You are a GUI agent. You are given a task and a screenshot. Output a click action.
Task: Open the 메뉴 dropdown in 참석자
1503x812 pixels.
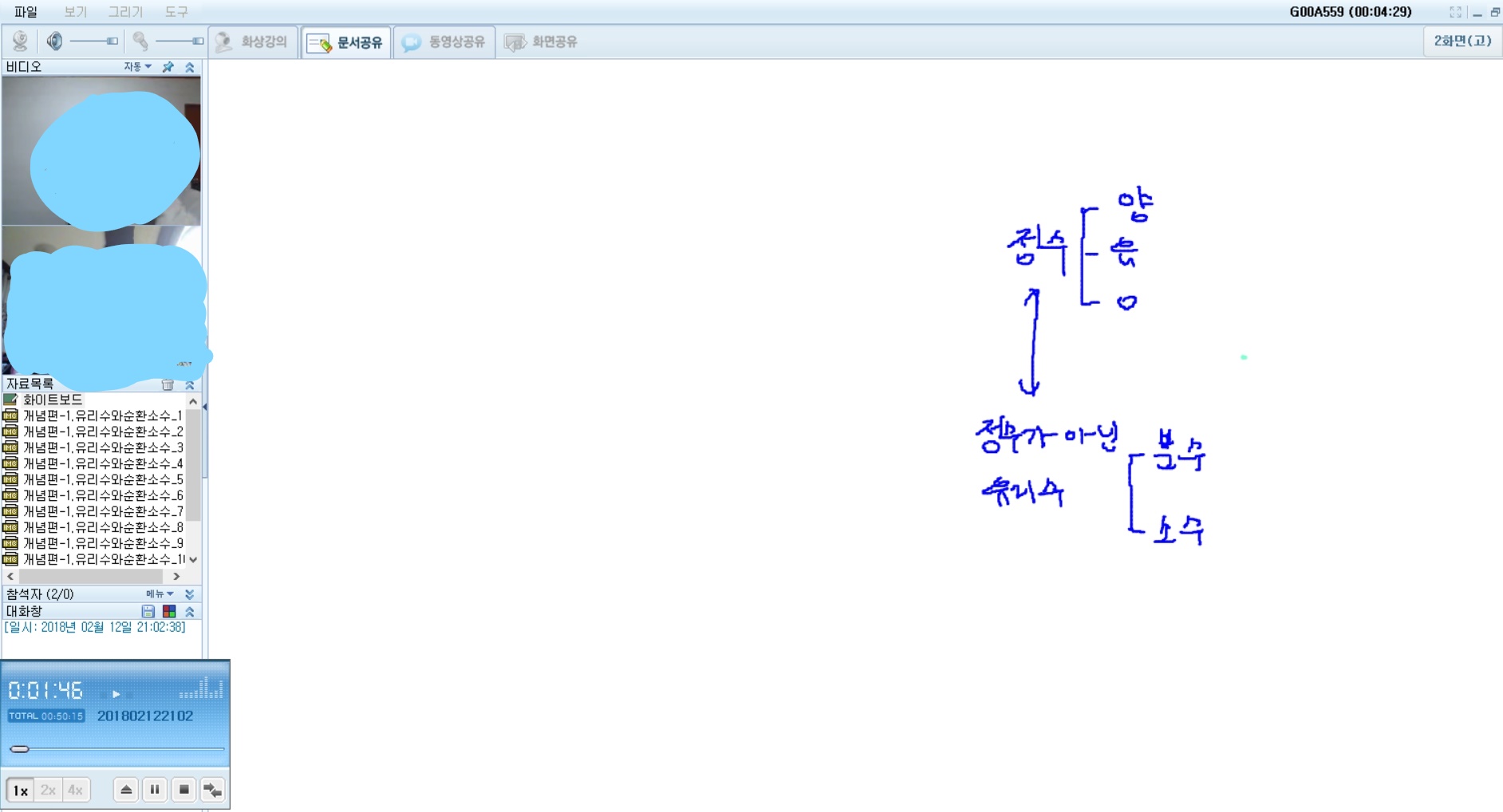(x=160, y=594)
